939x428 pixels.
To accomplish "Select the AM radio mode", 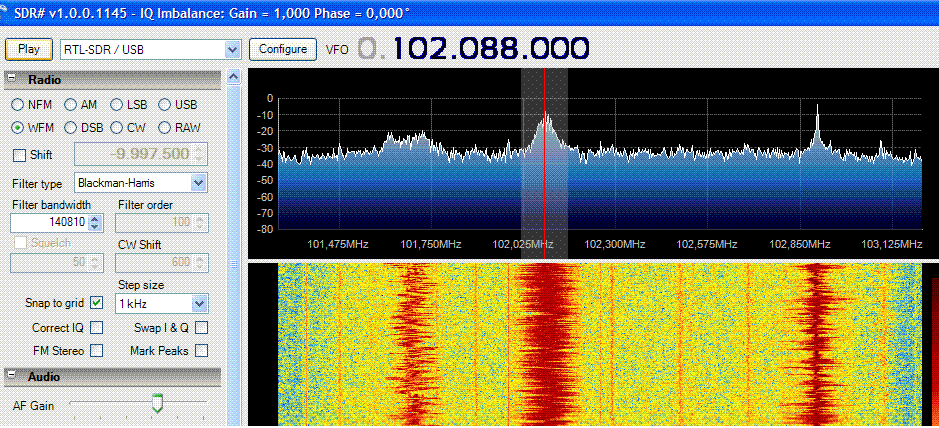I will pyautogui.click(x=71, y=105).
